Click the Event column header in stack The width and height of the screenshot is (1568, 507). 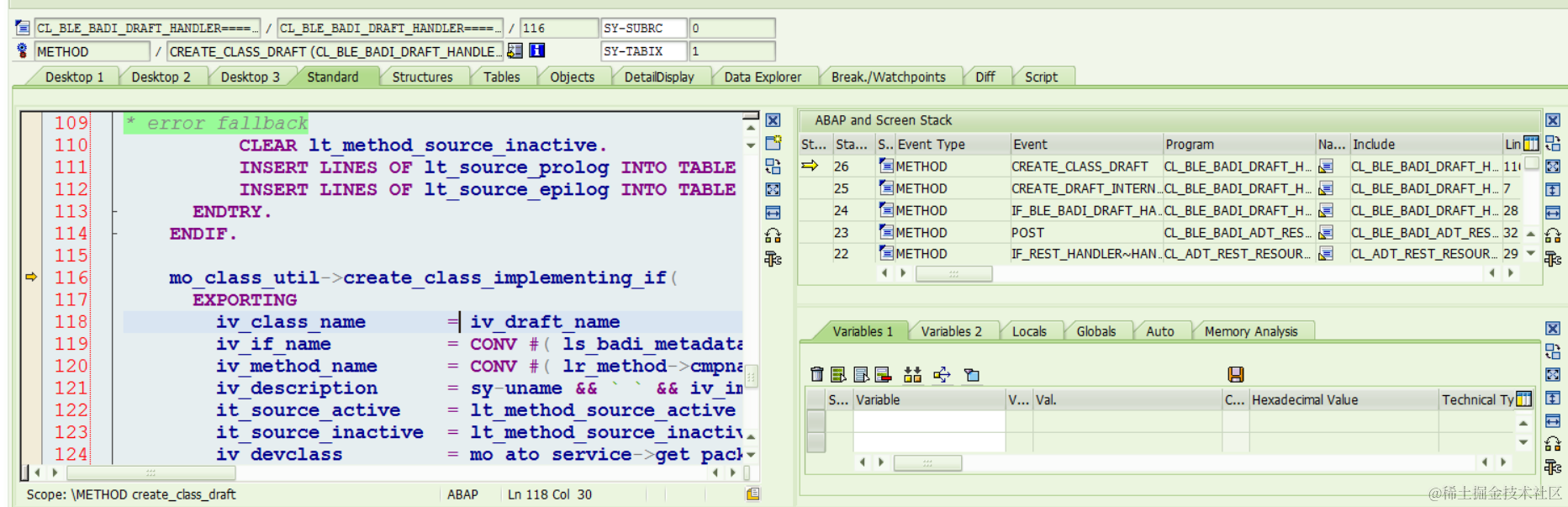tap(1085, 144)
